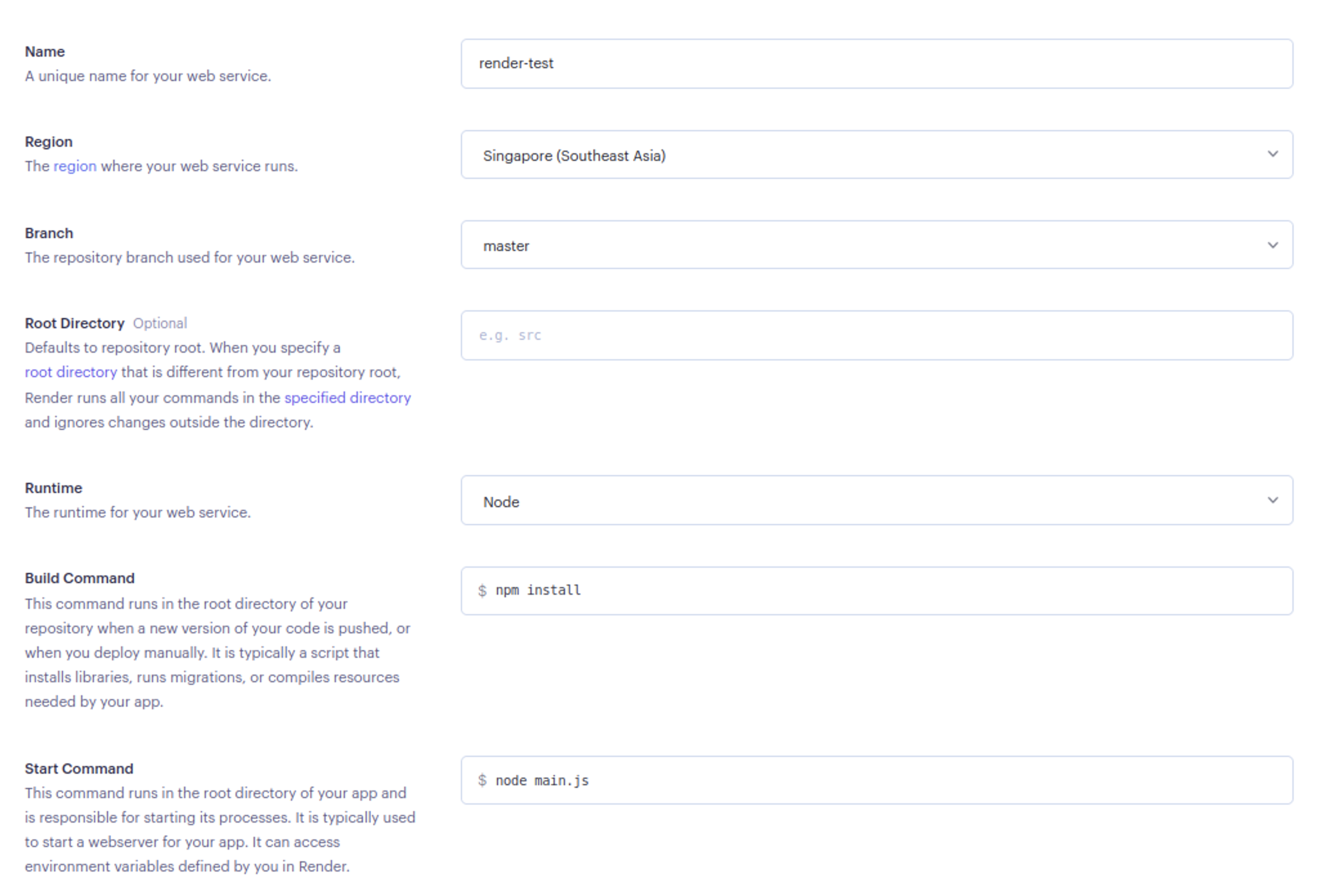The width and height of the screenshot is (1340, 896).
Task: Open the region documentation link
Action: [x=75, y=166]
